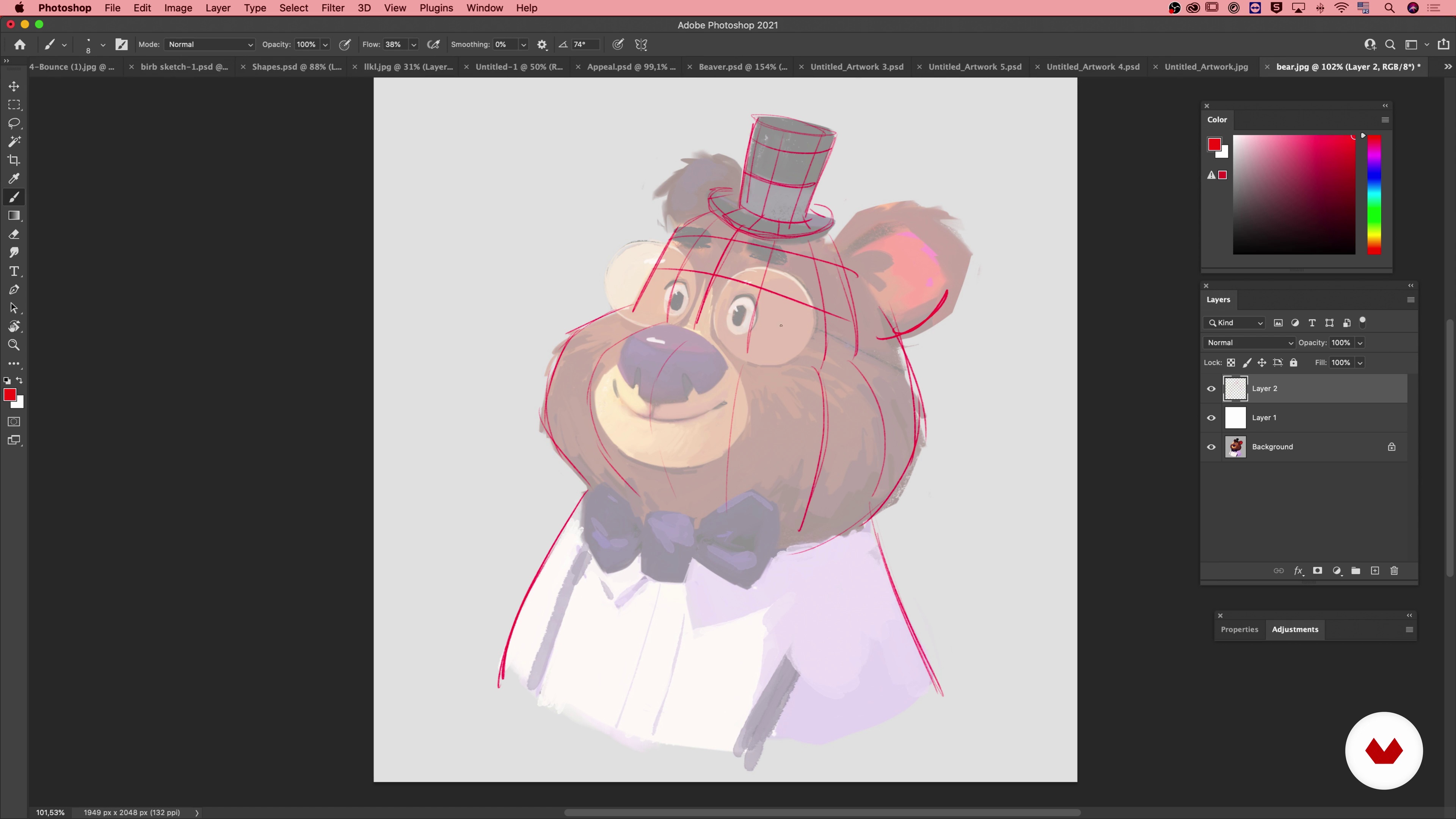Hide Layer 2 visibility eye
The height and width of the screenshot is (819, 1456).
click(x=1211, y=388)
